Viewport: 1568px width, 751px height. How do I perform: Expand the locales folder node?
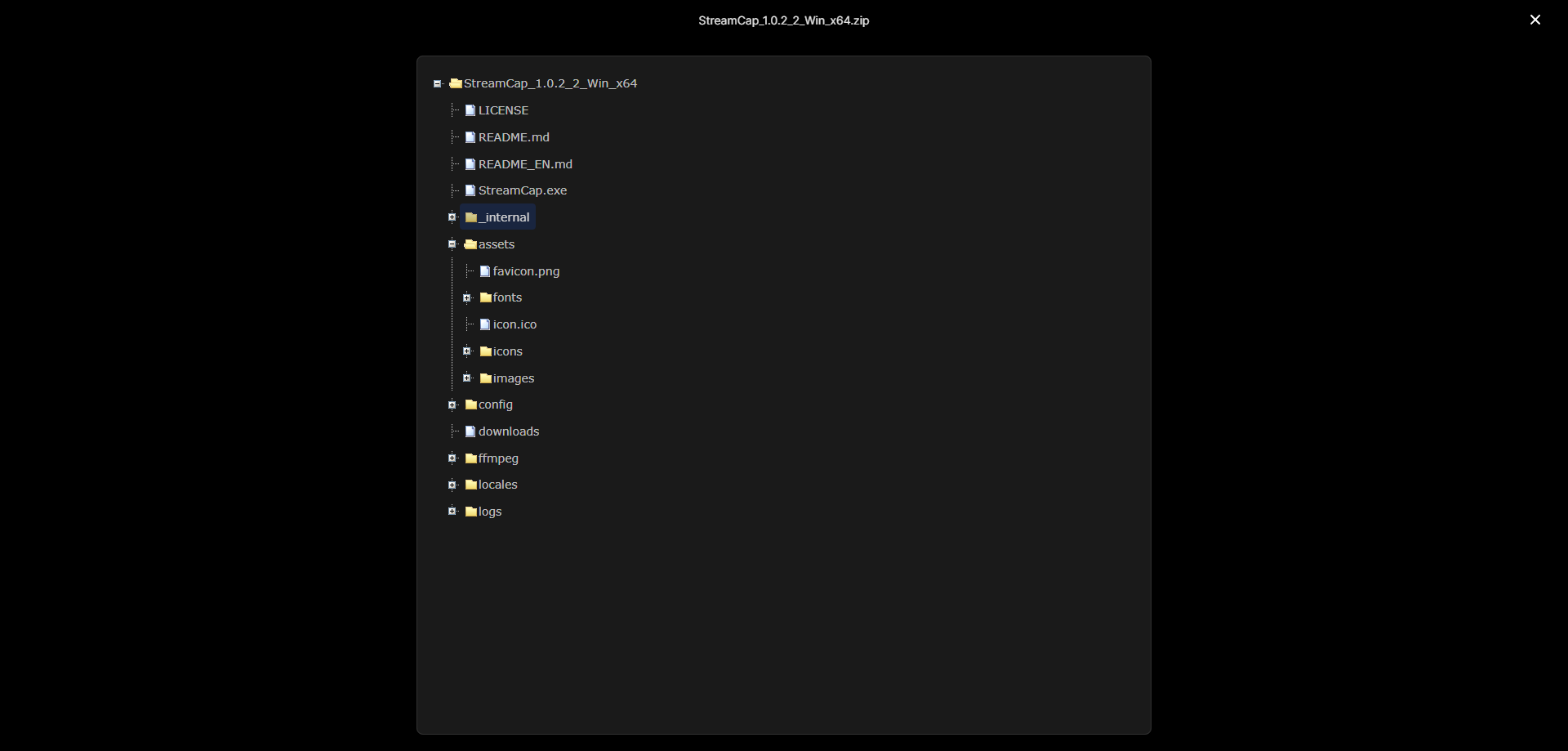coord(452,485)
